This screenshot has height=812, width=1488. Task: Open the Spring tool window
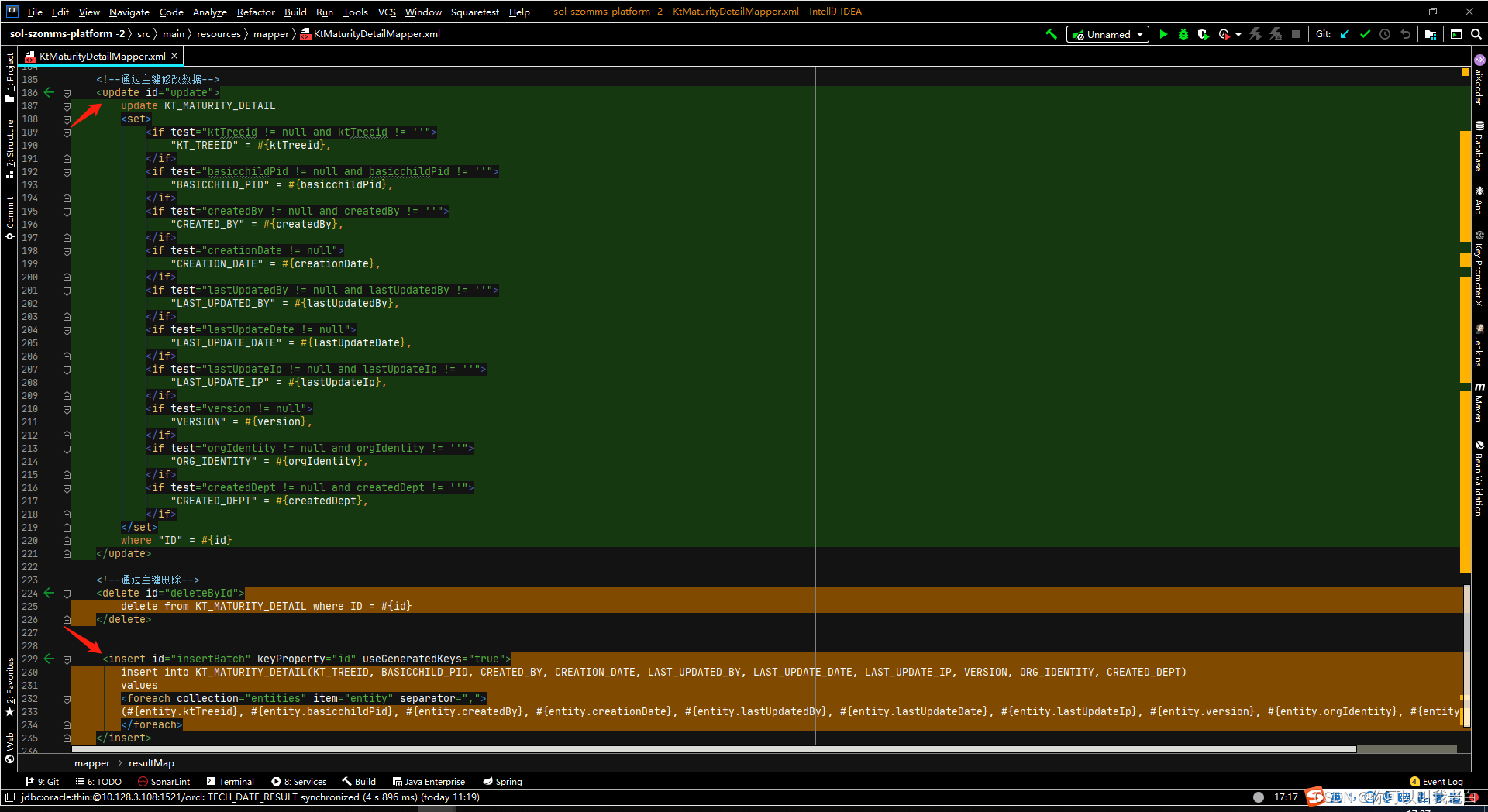pyautogui.click(x=502, y=782)
